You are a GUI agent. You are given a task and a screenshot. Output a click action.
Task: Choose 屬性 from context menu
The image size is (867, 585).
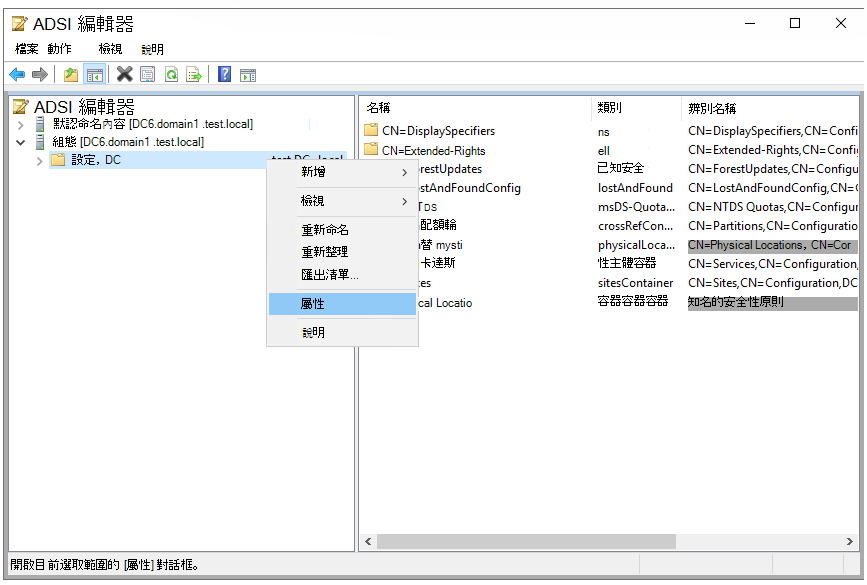343,304
